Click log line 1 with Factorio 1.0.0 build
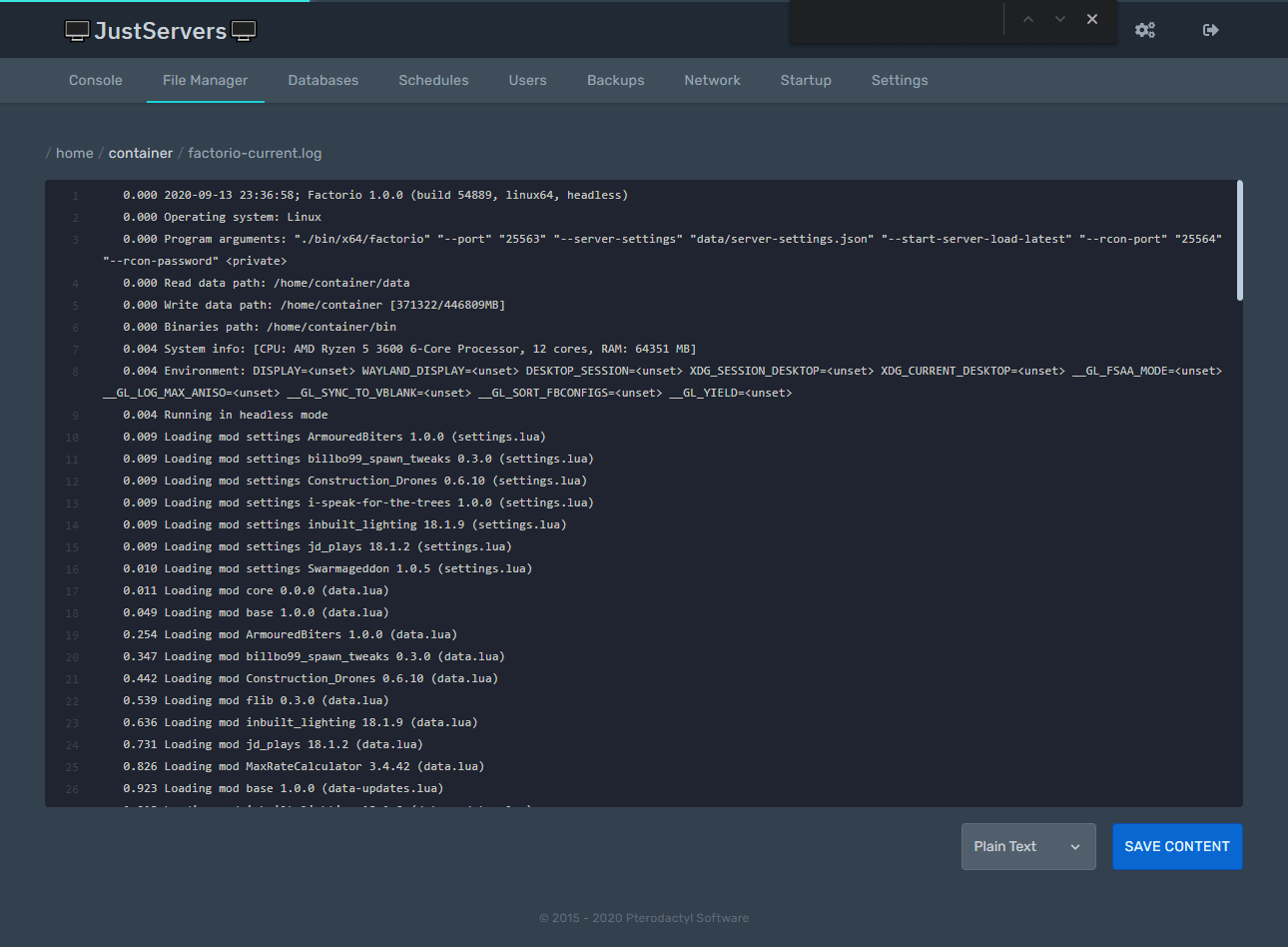This screenshot has width=1288, height=947. click(375, 195)
